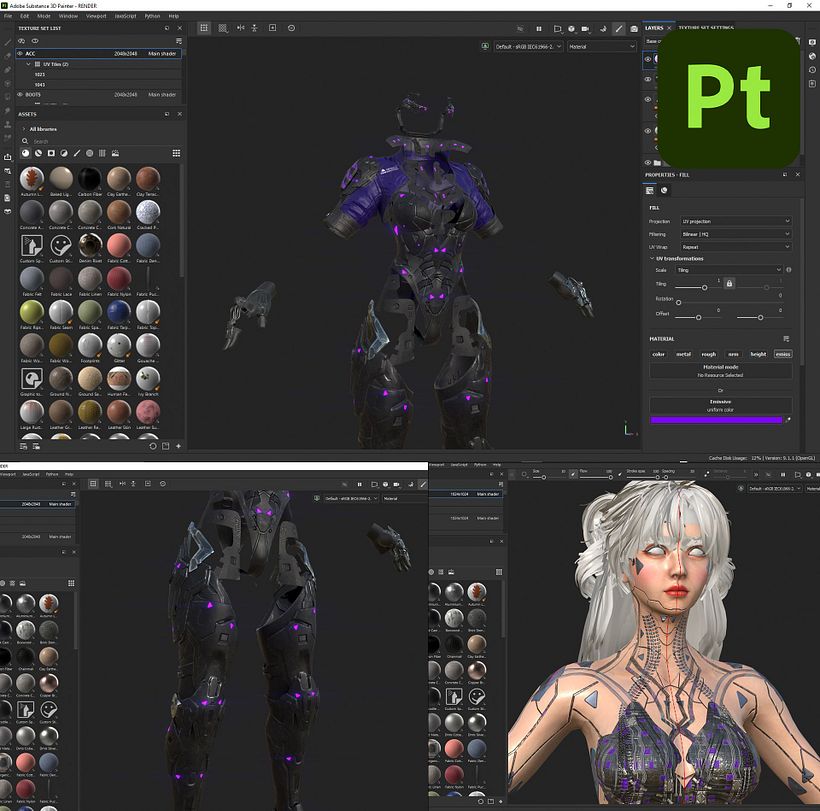Click the export share icon in left toolbar

(7, 157)
